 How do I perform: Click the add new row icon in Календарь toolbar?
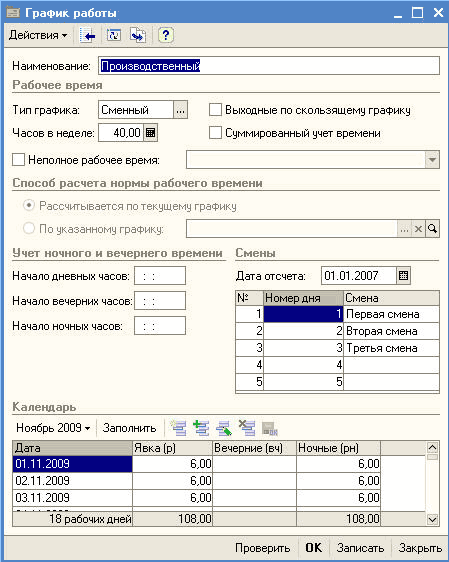point(178,428)
